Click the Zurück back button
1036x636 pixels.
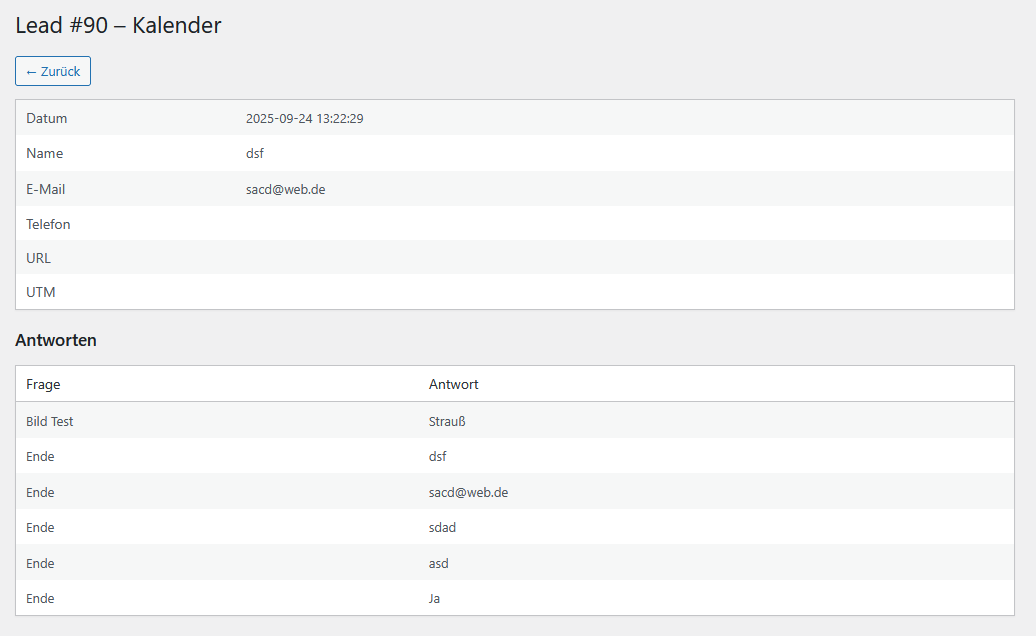pyautogui.click(x=53, y=71)
